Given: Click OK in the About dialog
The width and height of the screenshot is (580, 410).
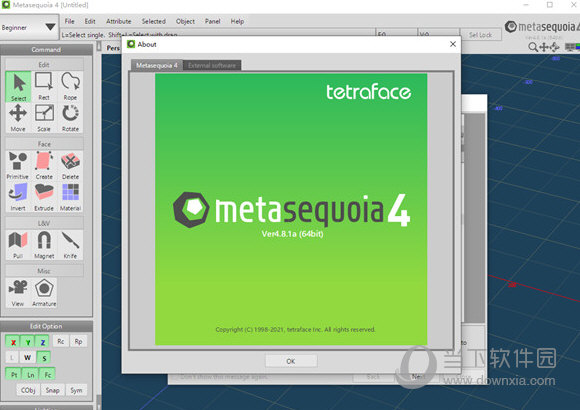Looking at the screenshot, I should pyautogui.click(x=291, y=361).
